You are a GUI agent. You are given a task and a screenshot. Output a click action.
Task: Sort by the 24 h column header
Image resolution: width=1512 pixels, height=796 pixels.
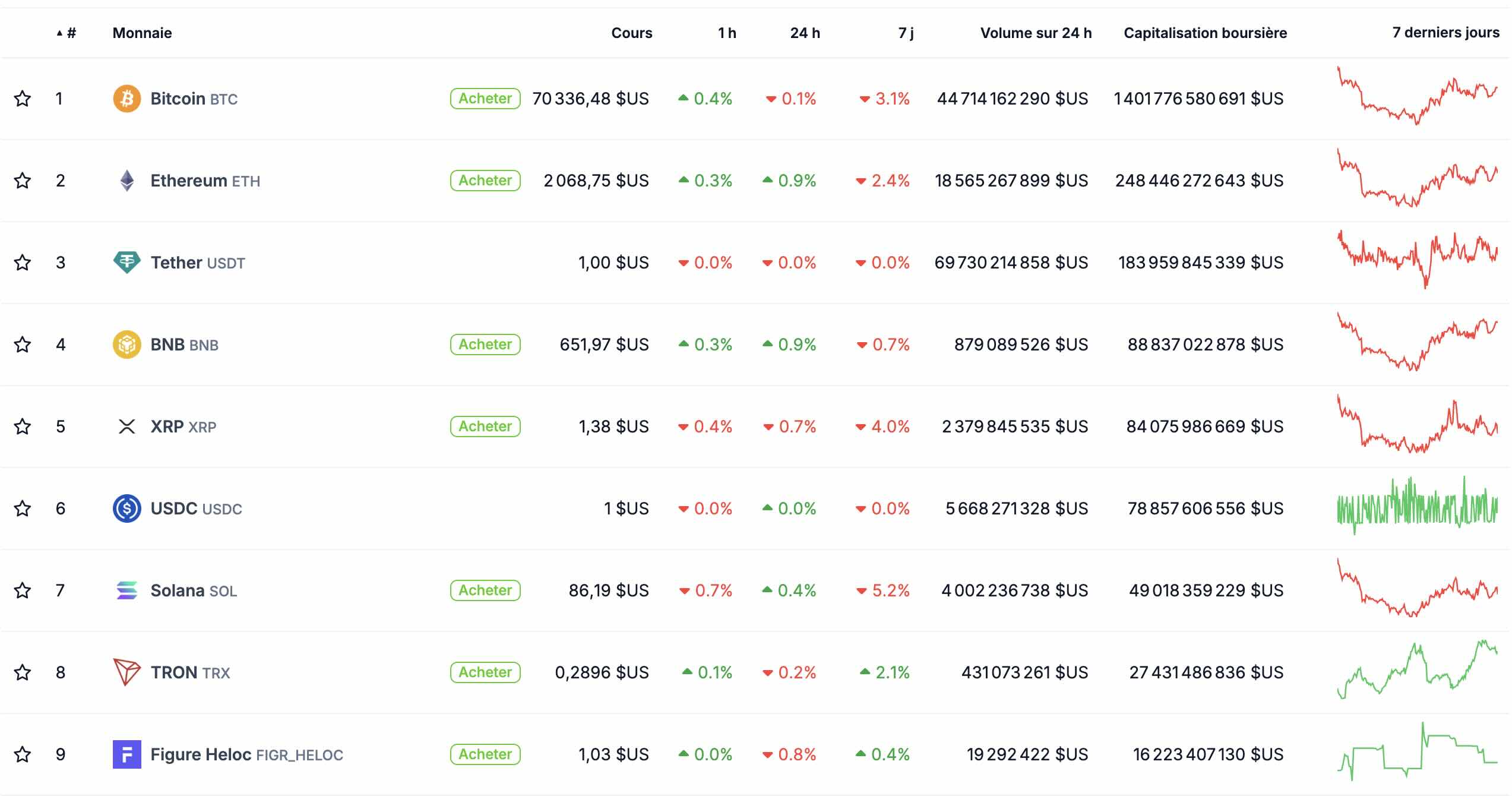pos(805,33)
